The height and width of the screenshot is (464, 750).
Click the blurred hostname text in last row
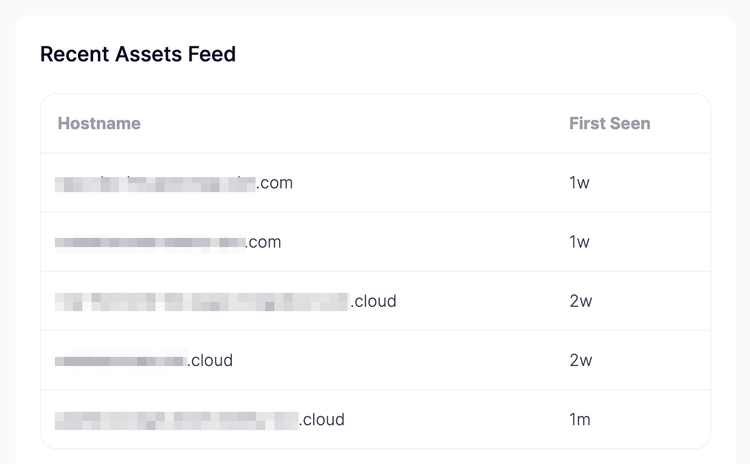click(177, 419)
